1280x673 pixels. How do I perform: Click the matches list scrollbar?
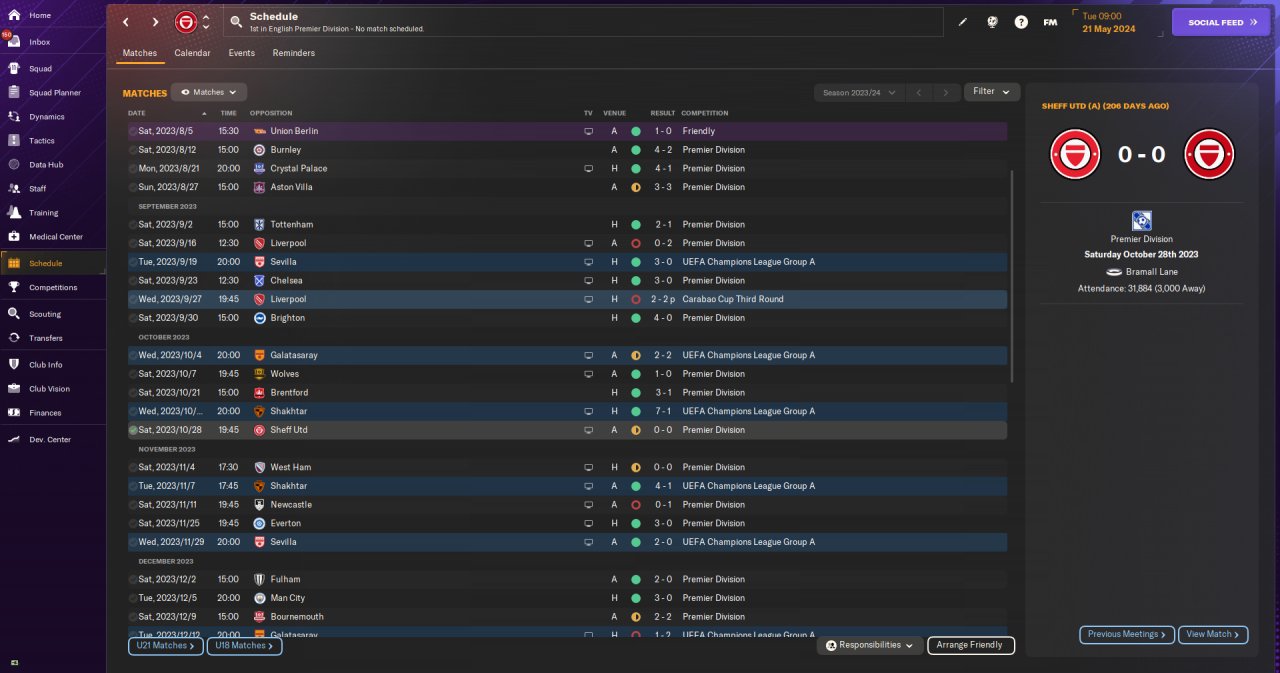coord(1013,275)
